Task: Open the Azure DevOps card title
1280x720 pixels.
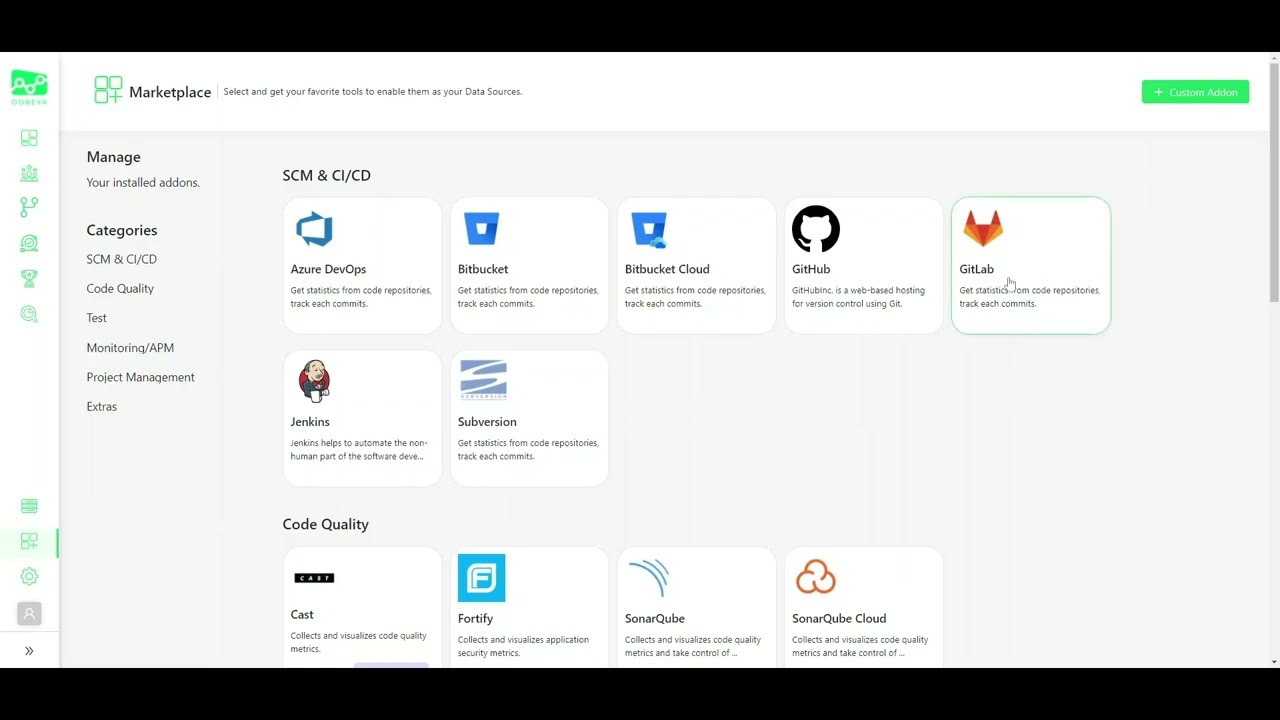Action: point(328,269)
